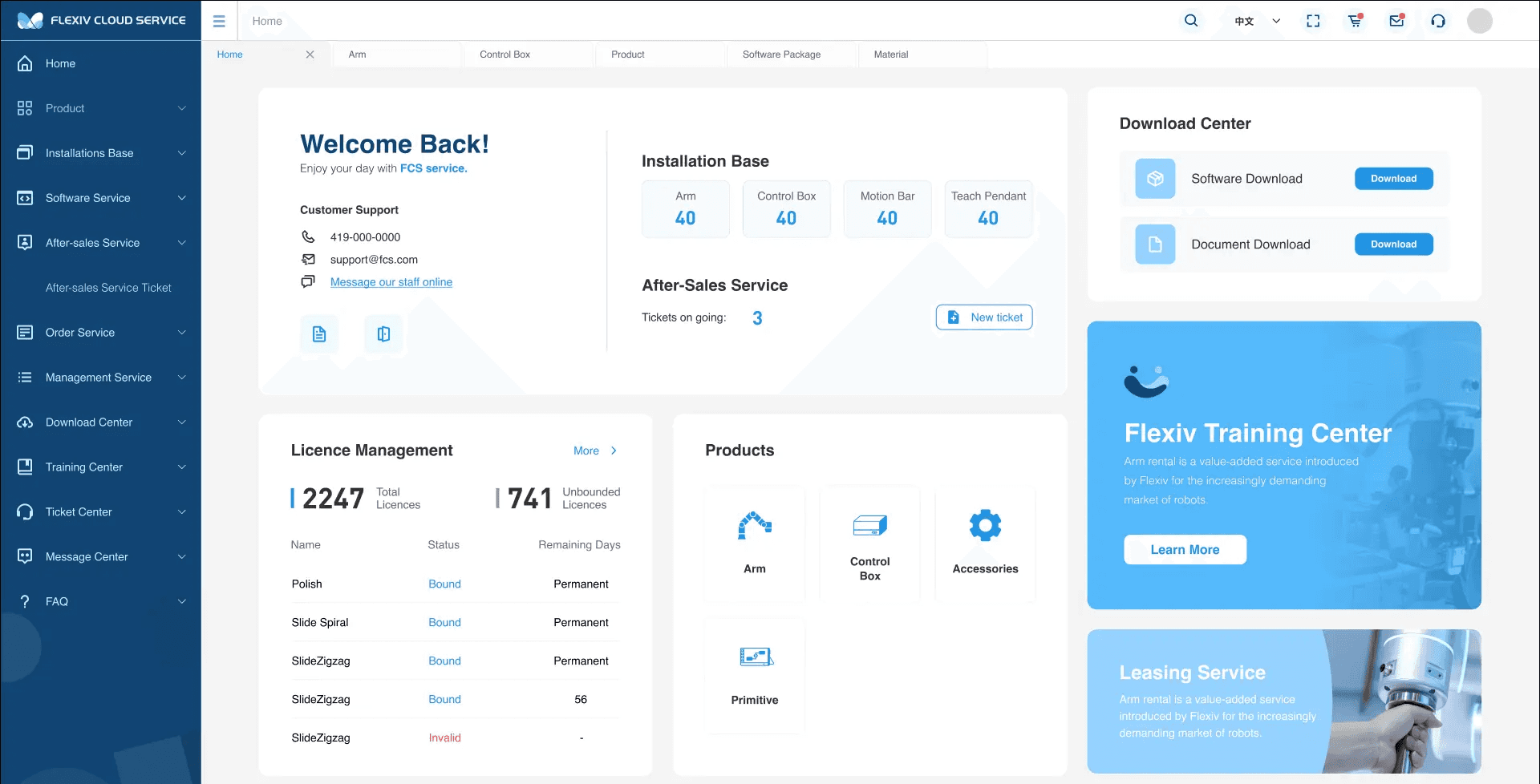1540x784 pixels.
Task: Switch to the Product tab
Action: point(660,55)
